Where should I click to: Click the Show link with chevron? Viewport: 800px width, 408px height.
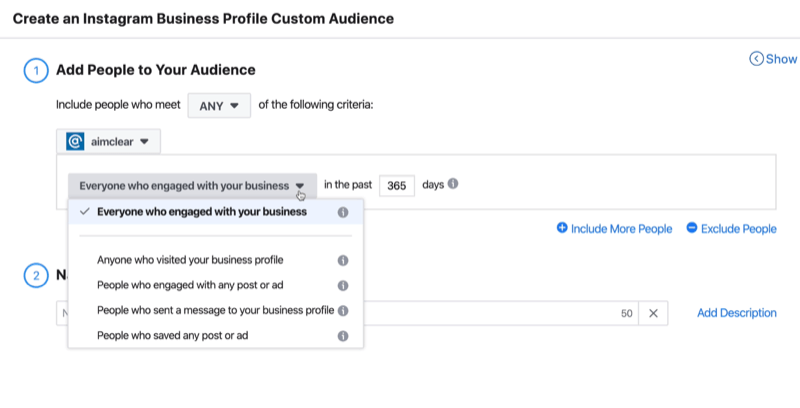[773, 59]
